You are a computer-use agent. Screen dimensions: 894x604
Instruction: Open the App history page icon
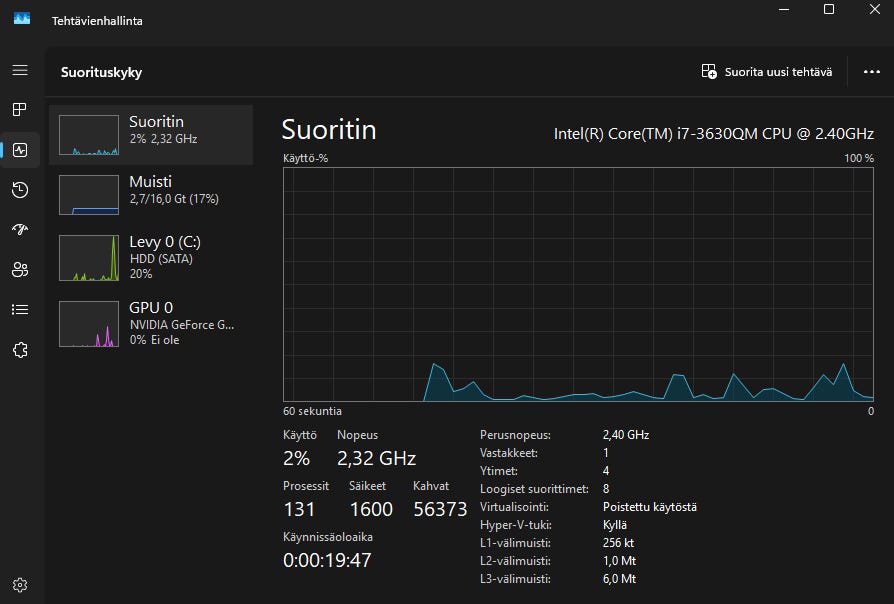tap(20, 190)
